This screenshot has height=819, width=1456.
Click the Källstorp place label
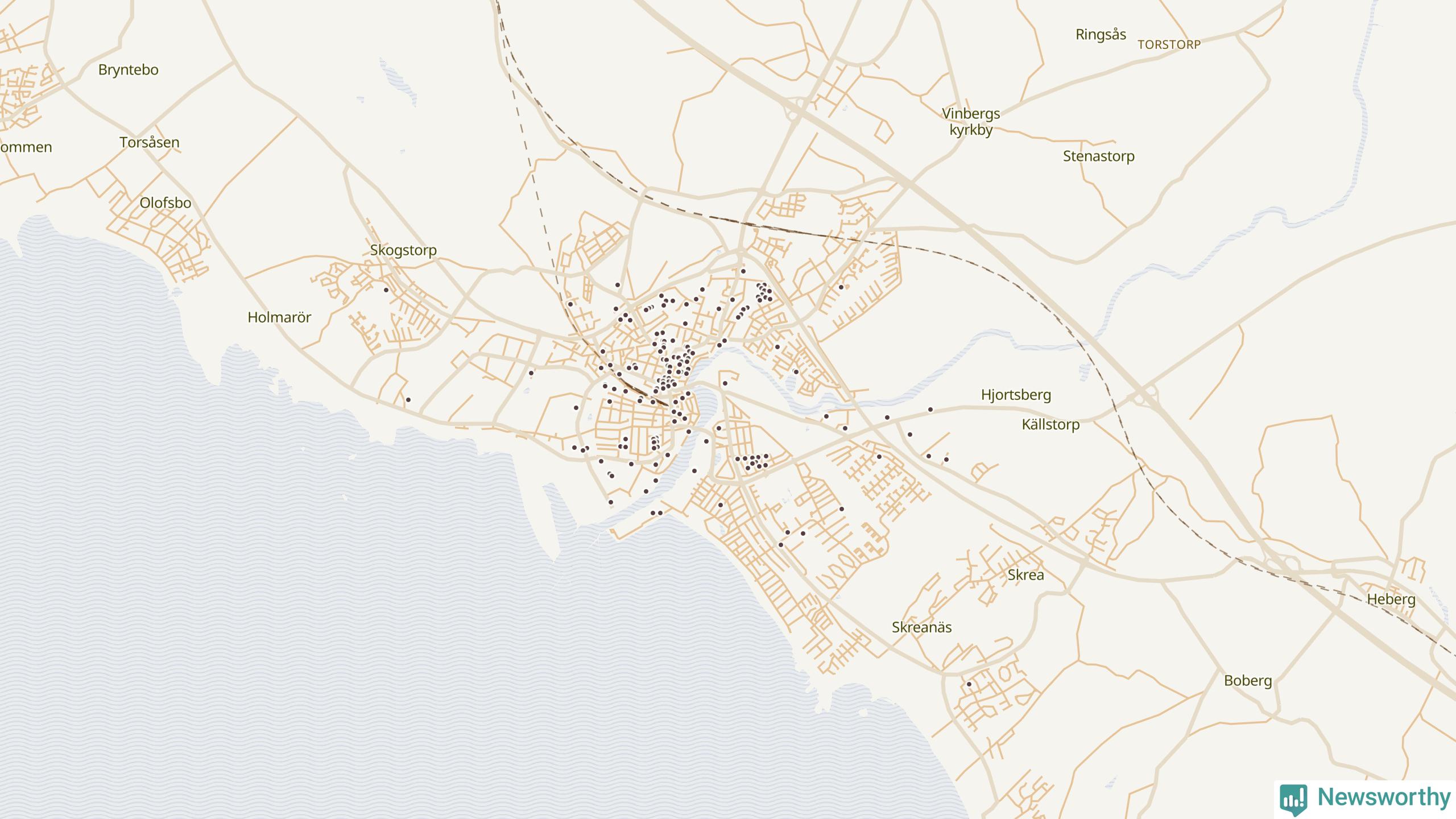tap(1050, 425)
